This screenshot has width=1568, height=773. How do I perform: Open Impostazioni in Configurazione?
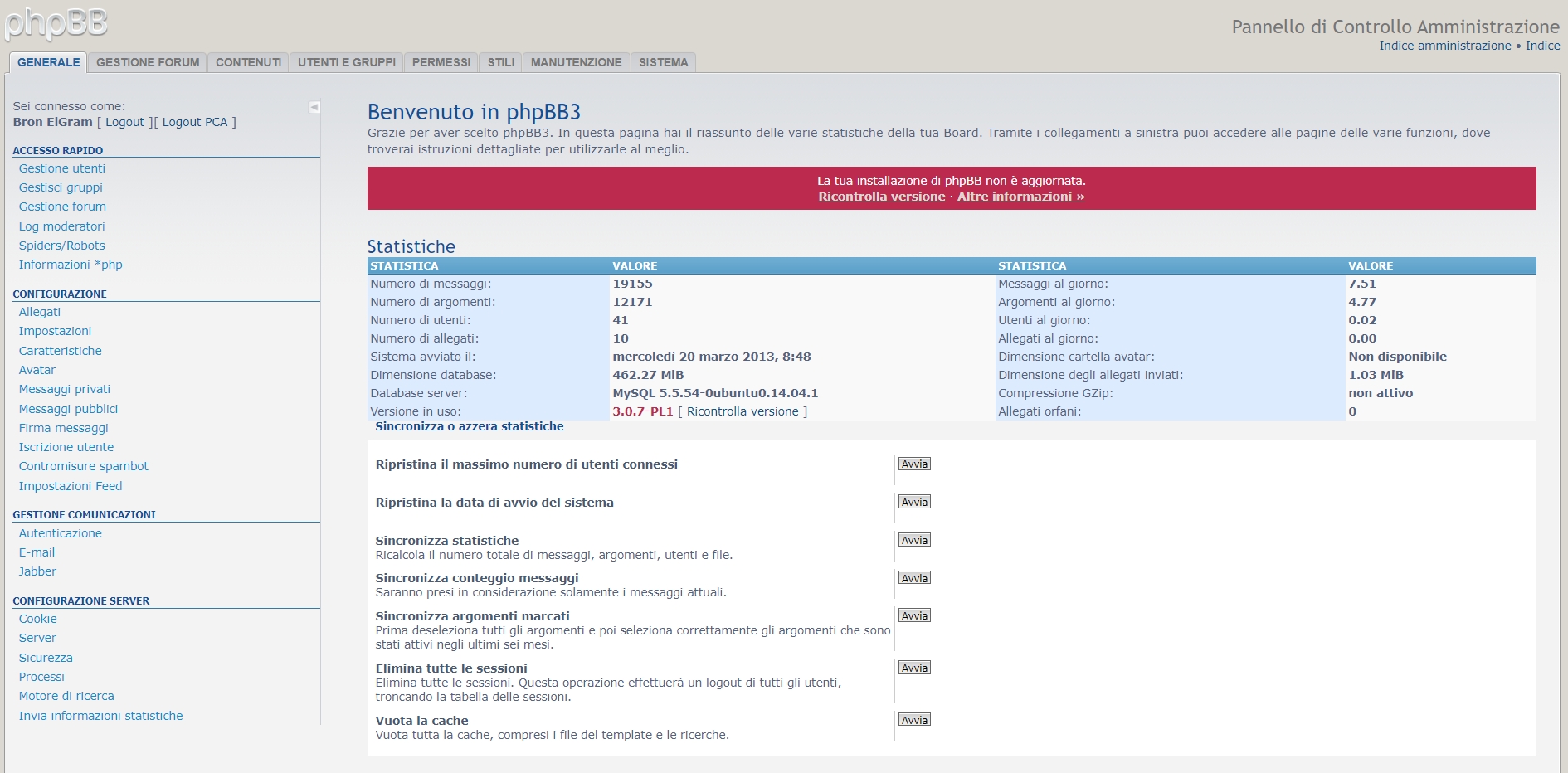tap(56, 331)
